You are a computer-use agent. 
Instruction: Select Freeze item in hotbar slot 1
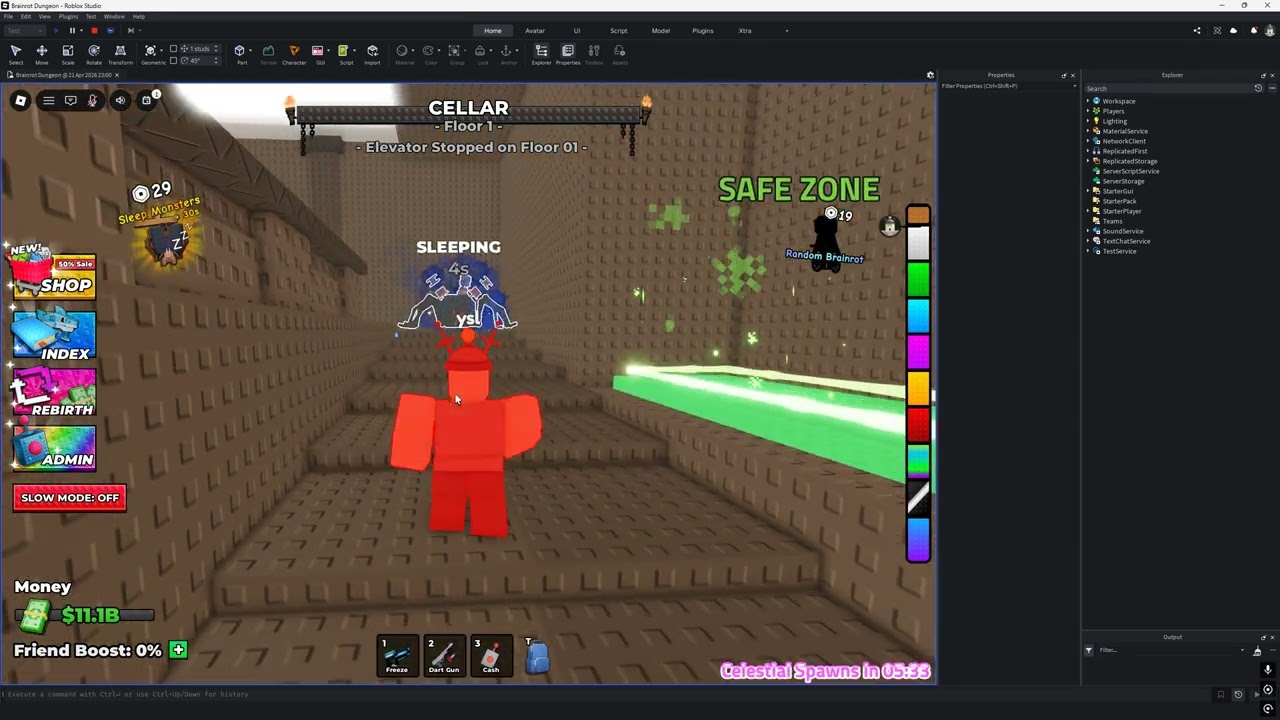397,656
